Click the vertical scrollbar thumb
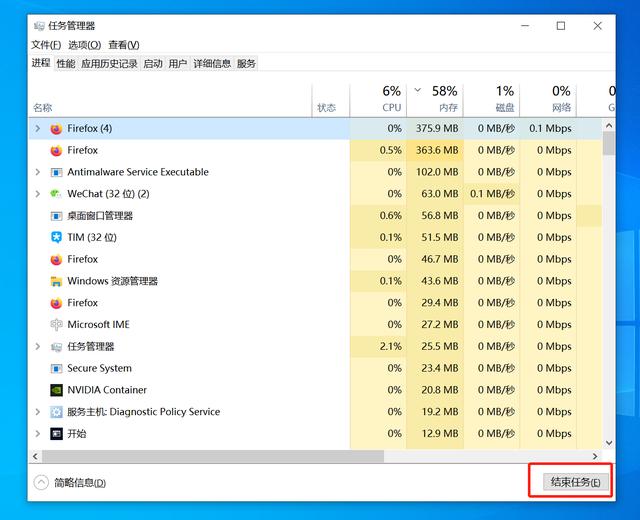 click(x=609, y=143)
